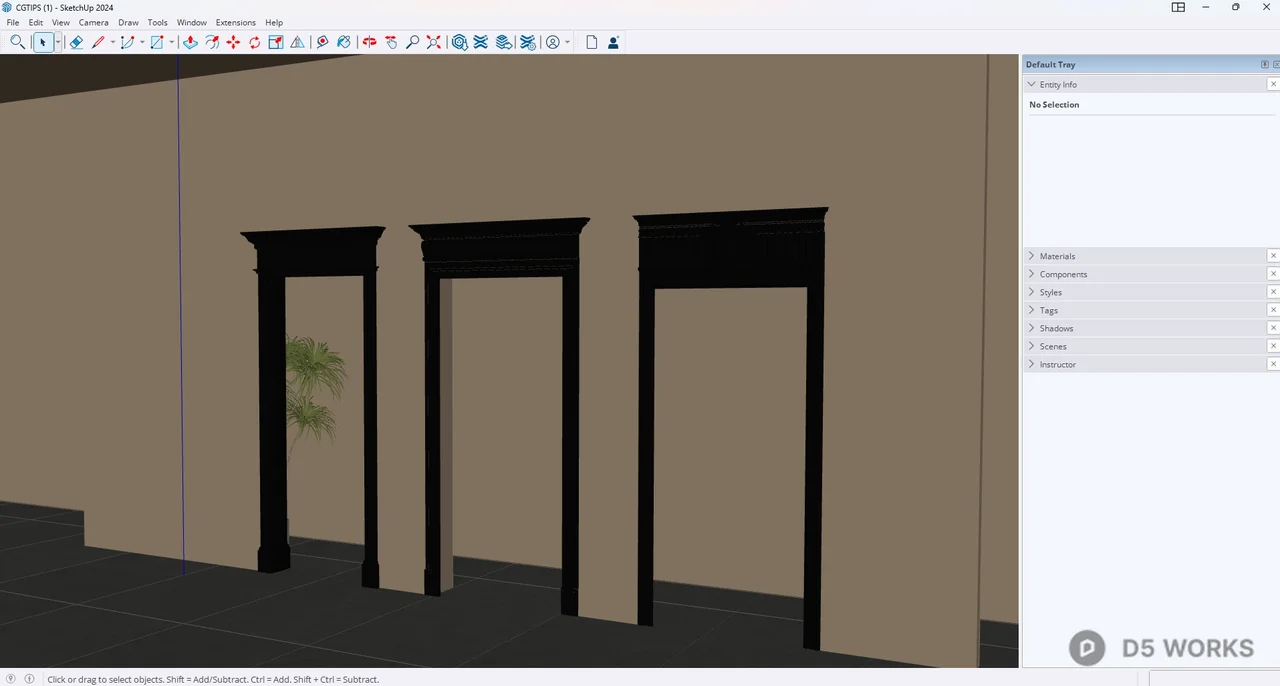Open the Window menu
Screen dimensions: 1280x686
(x=192, y=22)
